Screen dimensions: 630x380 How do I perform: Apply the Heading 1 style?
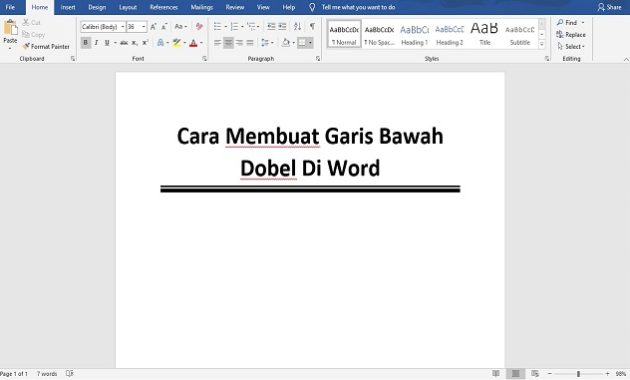[x=414, y=35]
